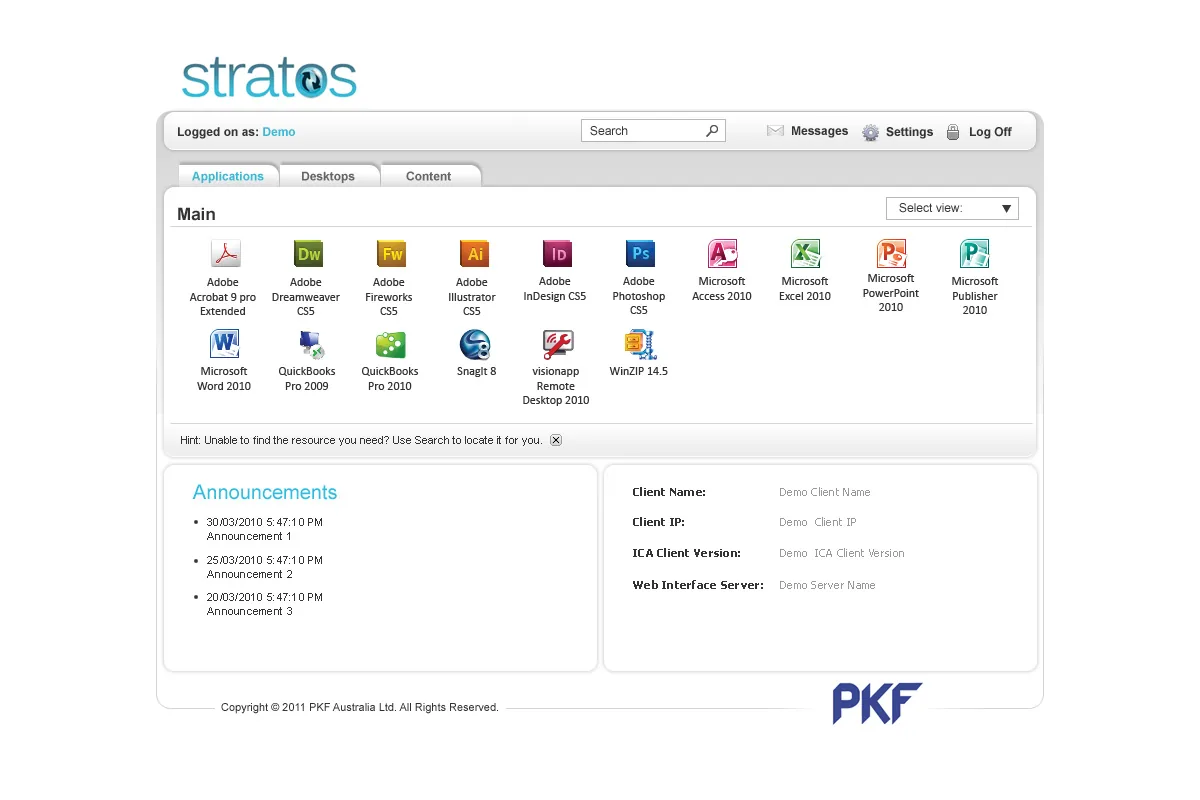The height and width of the screenshot is (800, 1200).
Task: Switch to the Applications tab
Action: tap(228, 176)
